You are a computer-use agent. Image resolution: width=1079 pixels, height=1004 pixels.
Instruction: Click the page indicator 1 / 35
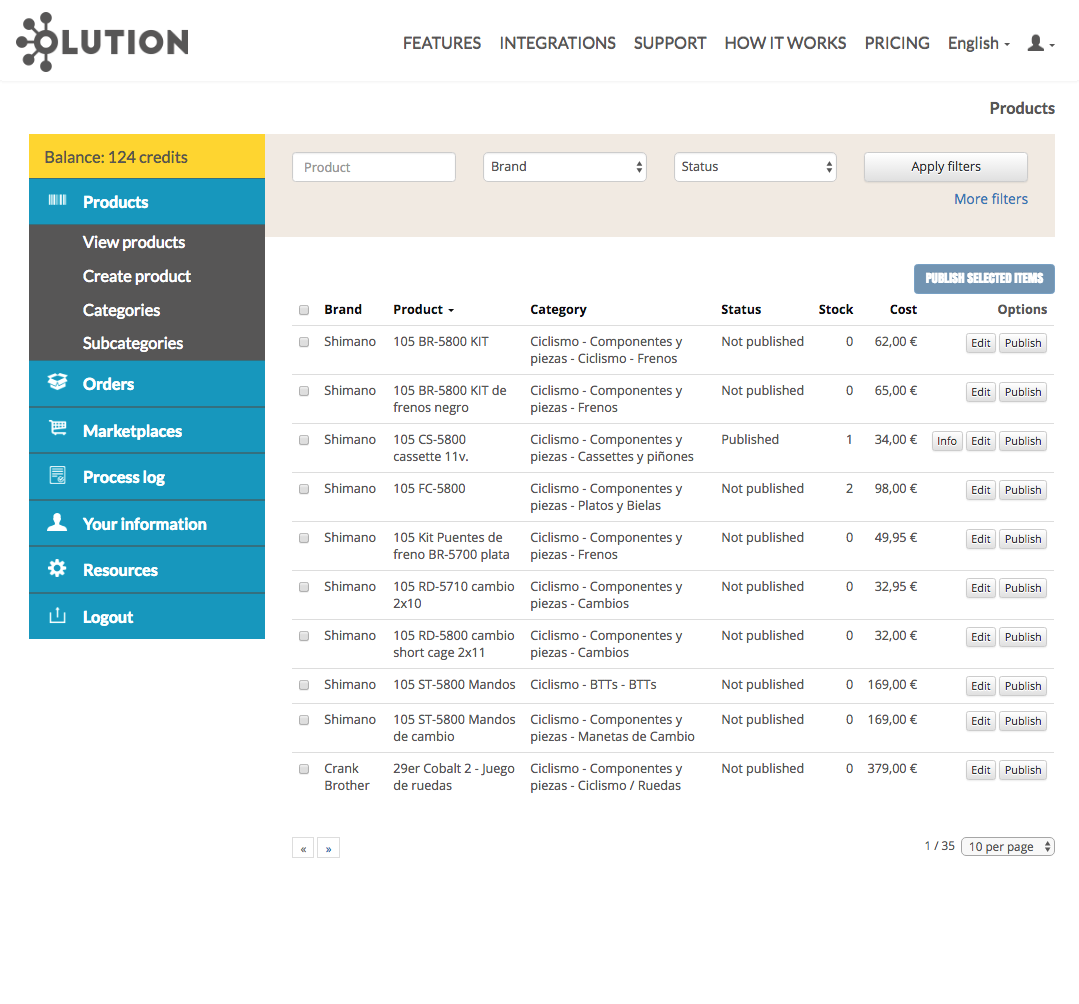[939, 846]
